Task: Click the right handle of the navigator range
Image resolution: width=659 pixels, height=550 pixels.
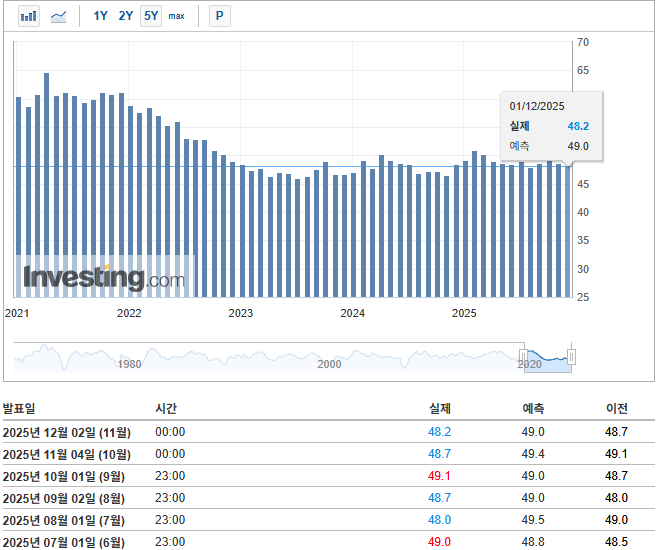Action: (572, 356)
